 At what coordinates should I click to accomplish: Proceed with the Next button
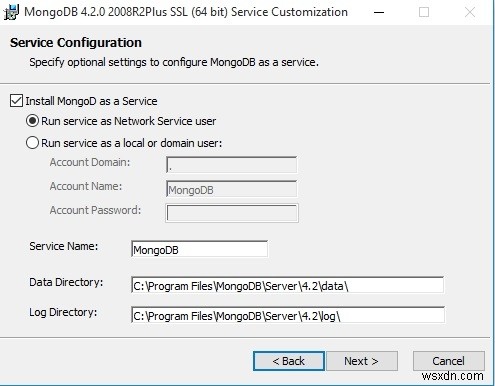(x=362, y=361)
